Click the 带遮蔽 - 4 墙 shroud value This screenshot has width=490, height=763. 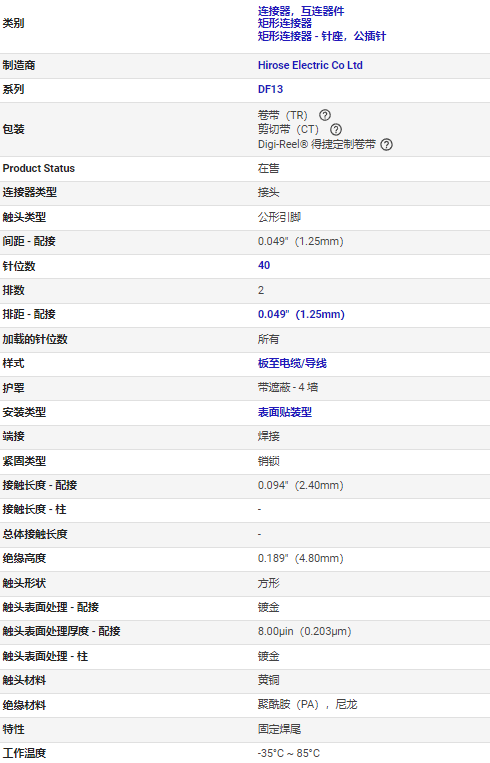coord(288,387)
